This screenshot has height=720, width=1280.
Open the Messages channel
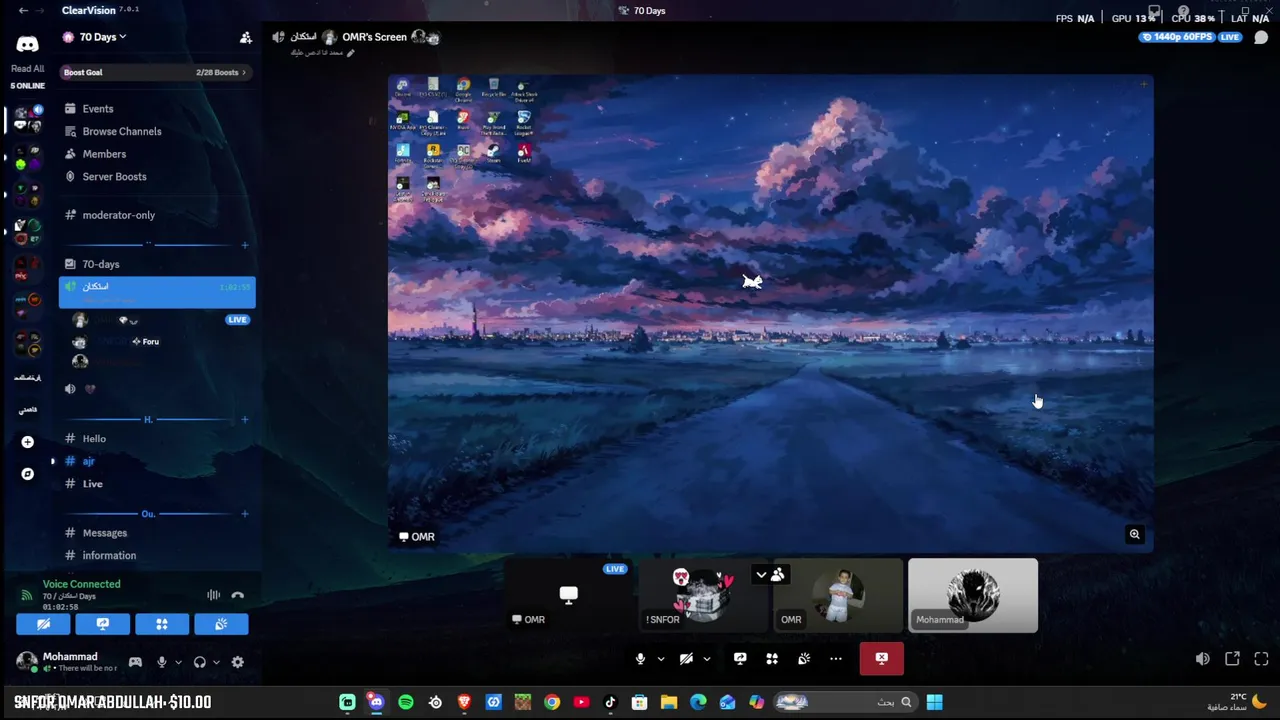[104, 533]
